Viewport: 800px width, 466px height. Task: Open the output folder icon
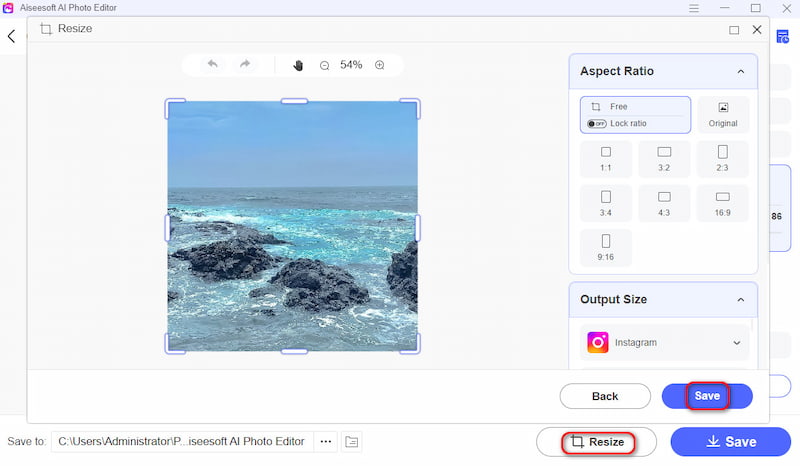[x=352, y=441]
